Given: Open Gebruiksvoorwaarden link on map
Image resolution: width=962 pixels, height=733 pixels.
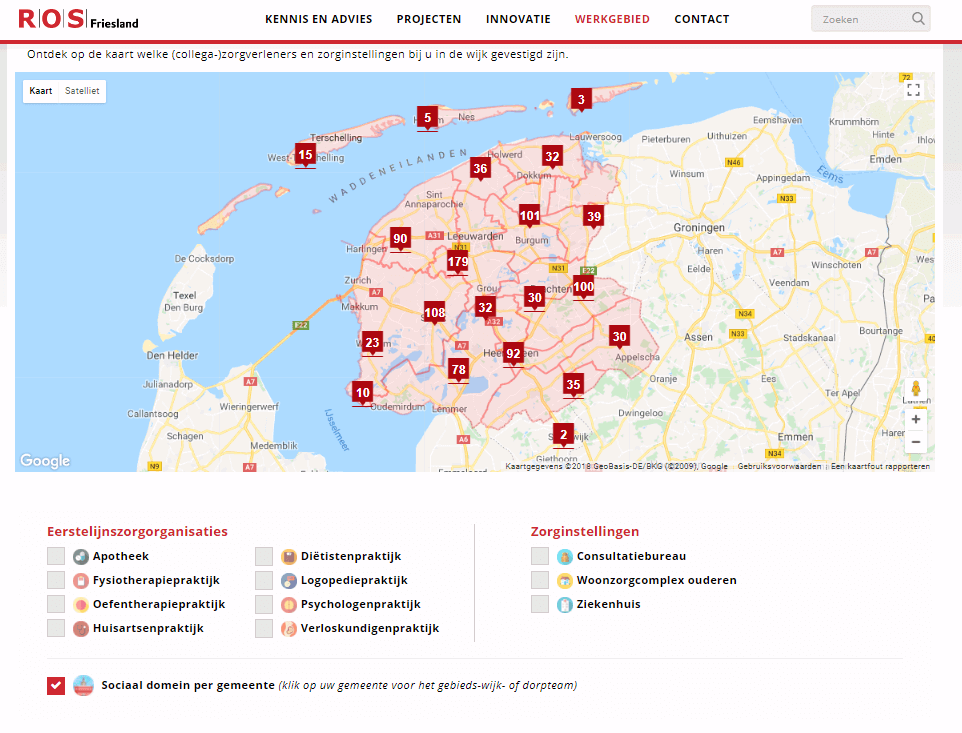Looking at the screenshot, I should [779, 466].
